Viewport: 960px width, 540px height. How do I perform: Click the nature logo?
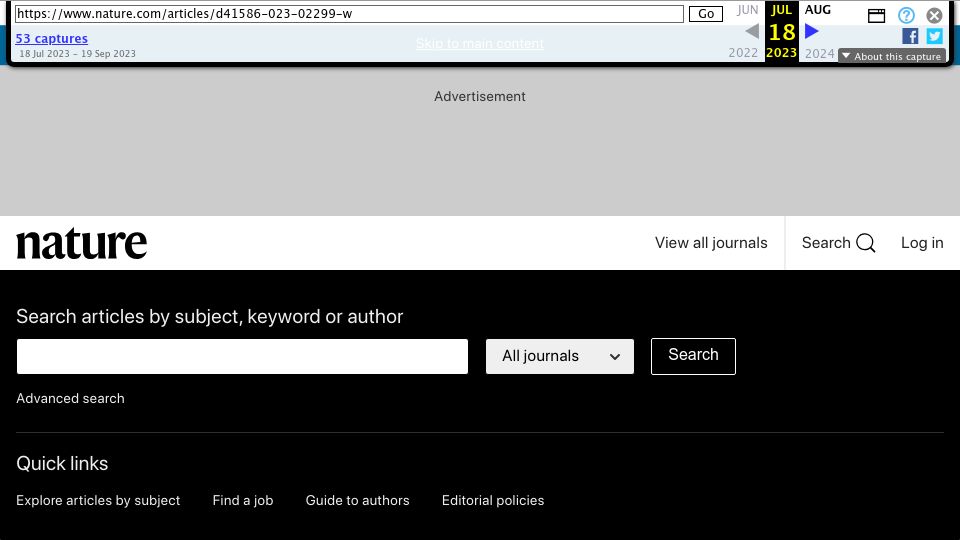81,244
